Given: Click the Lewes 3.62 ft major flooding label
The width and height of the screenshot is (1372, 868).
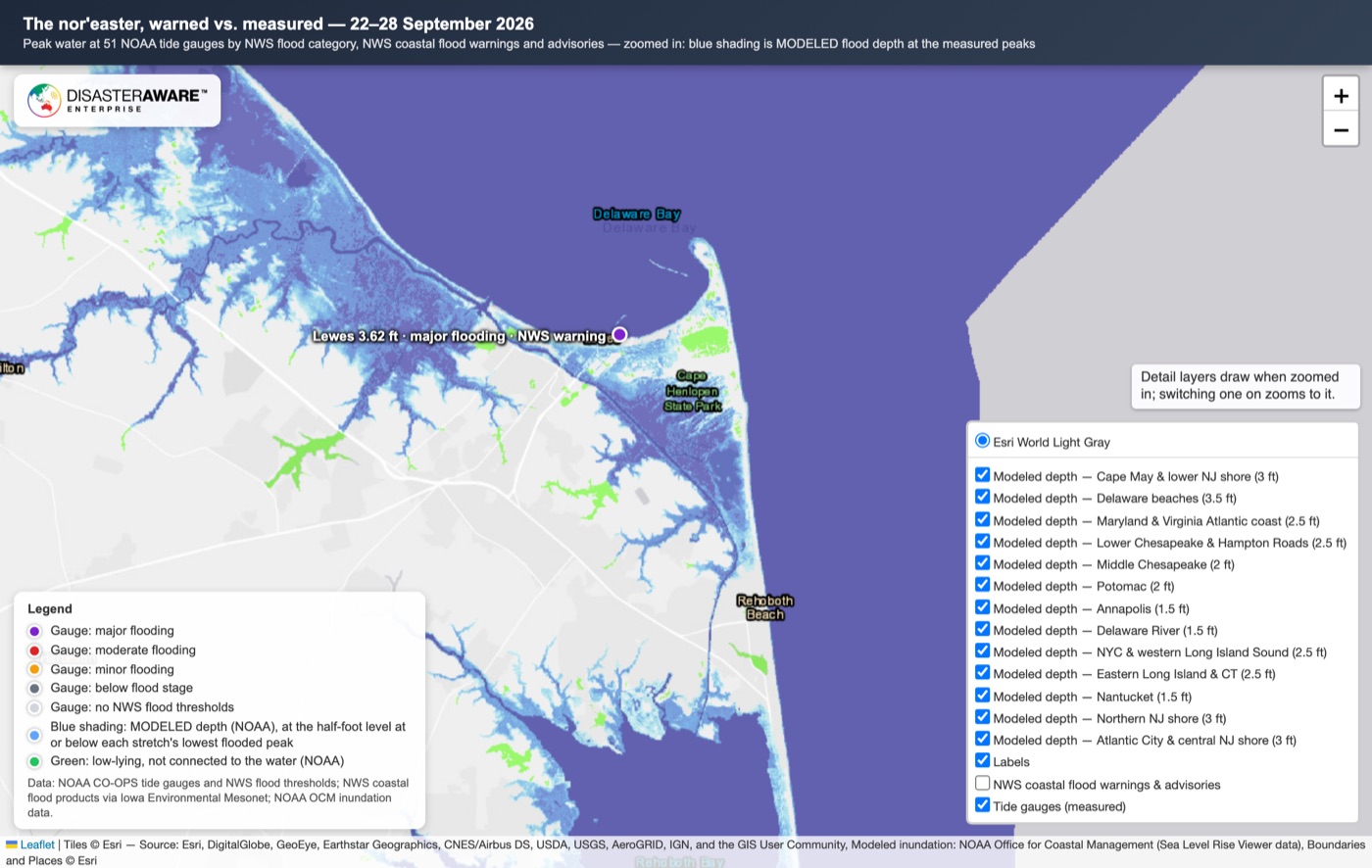Looking at the screenshot, I should 460,336.
